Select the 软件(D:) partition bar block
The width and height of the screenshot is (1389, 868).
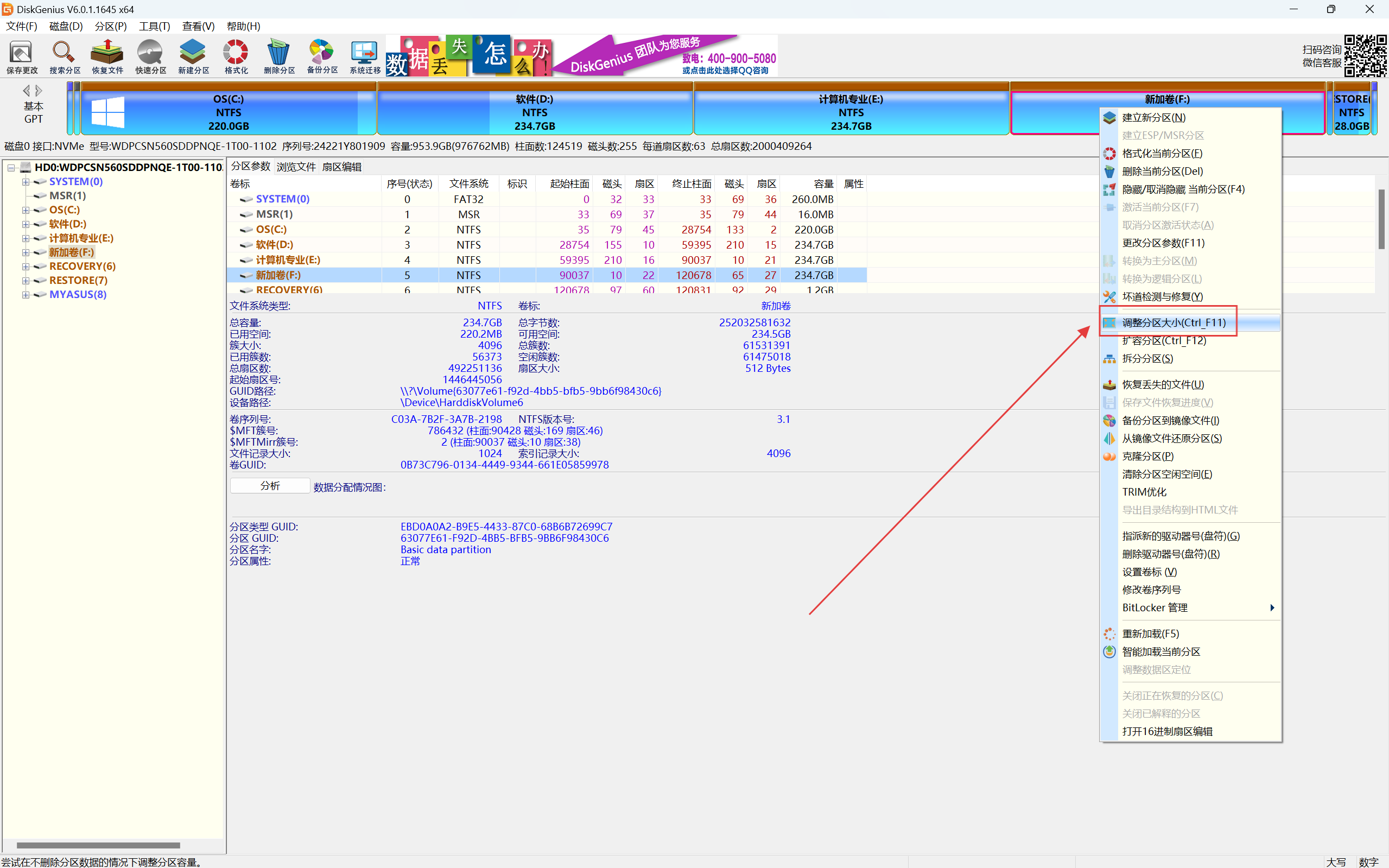coord(534,112)
